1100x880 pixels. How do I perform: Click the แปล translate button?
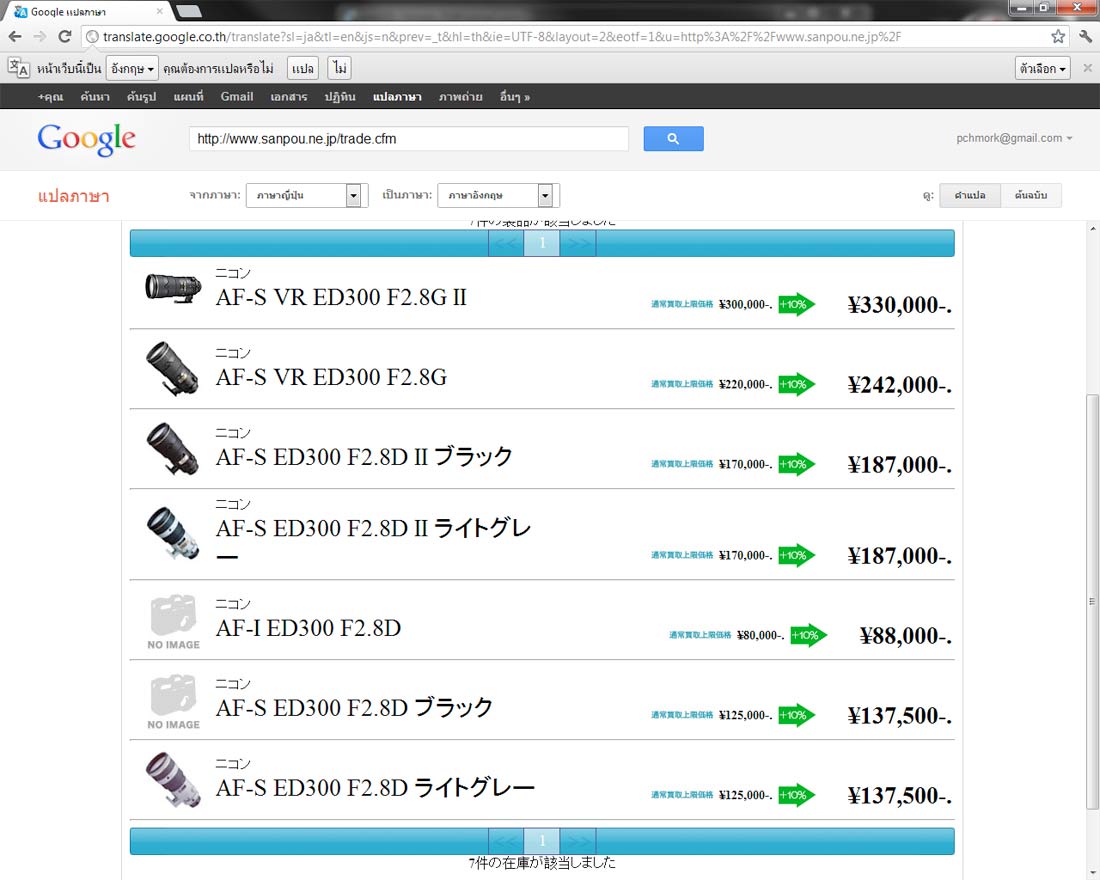(x=303, y=68)
